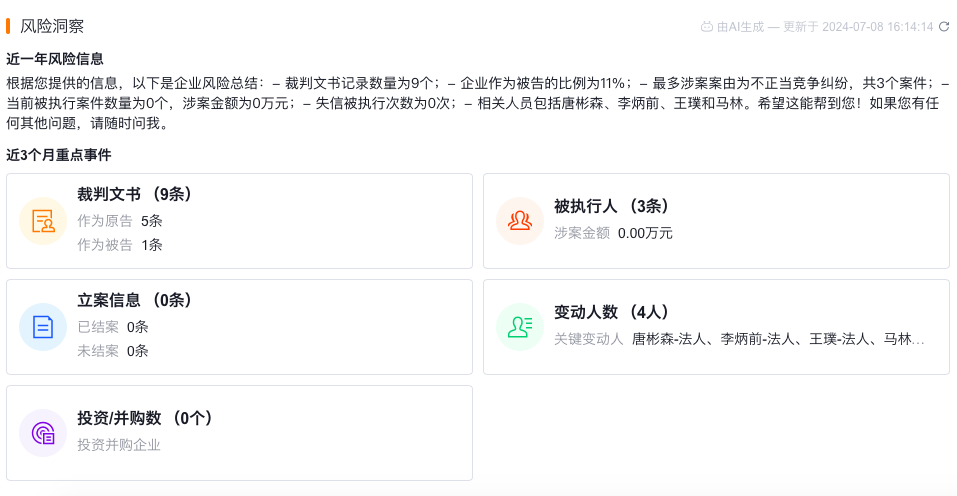Click the 涉案金额 0.00万元 entry
Image resolution: width=957 pixels, height=496 pixels.
click(613, 233)
